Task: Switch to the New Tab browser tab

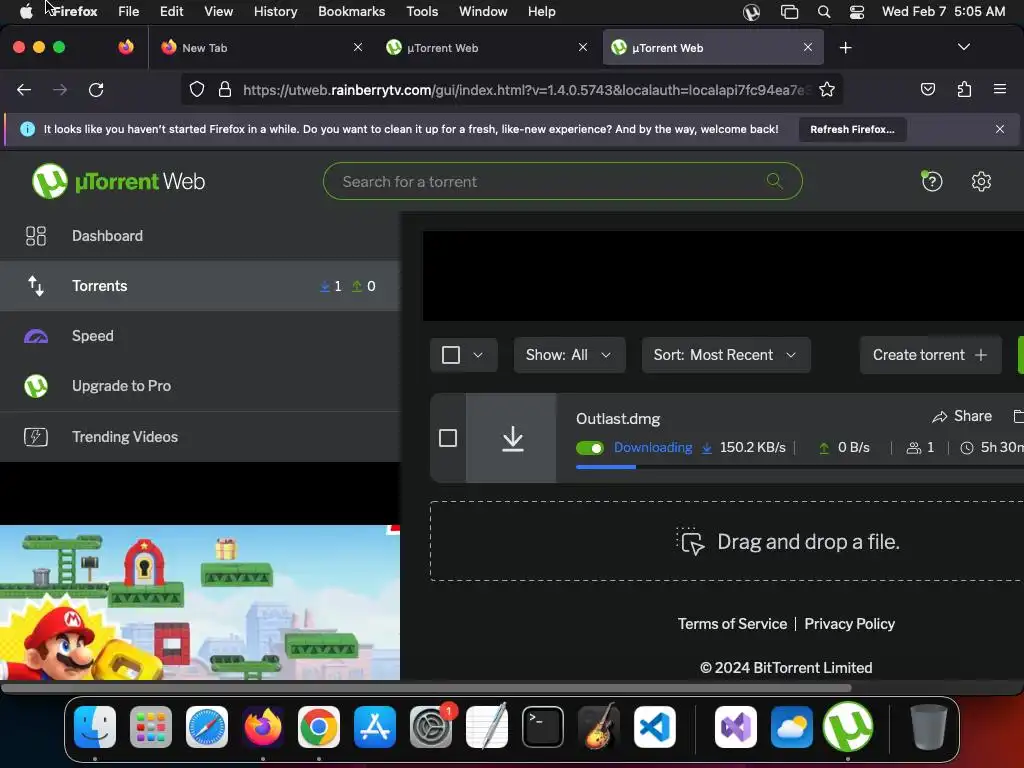Action: tap(261, 48)
